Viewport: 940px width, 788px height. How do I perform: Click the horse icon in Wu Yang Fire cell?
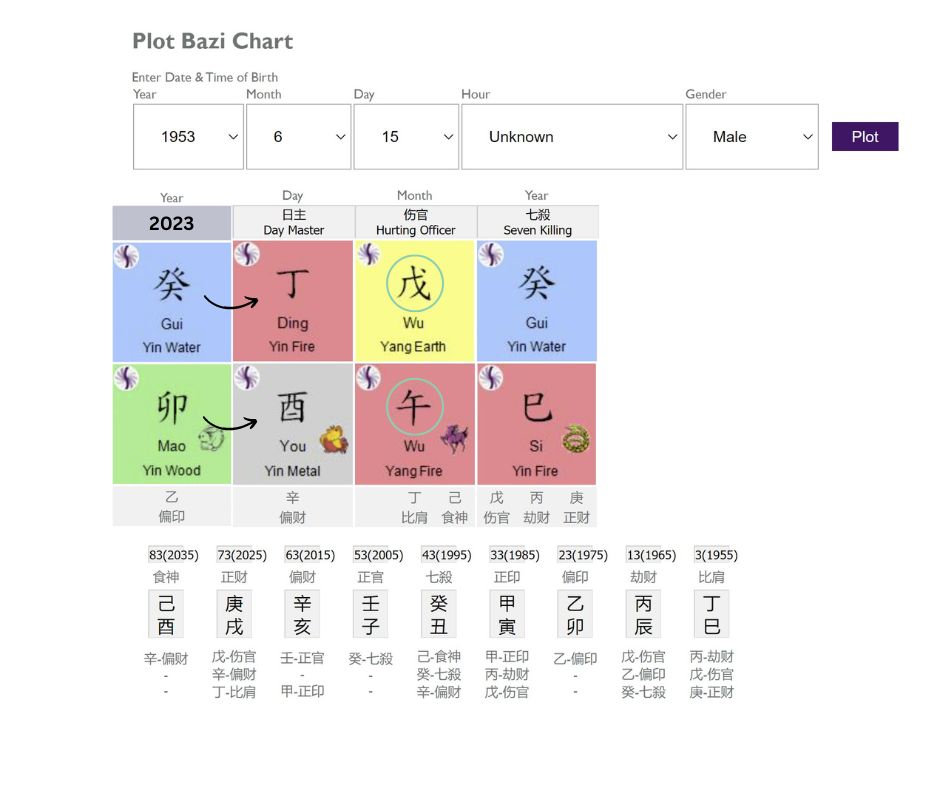click(455, 438)
